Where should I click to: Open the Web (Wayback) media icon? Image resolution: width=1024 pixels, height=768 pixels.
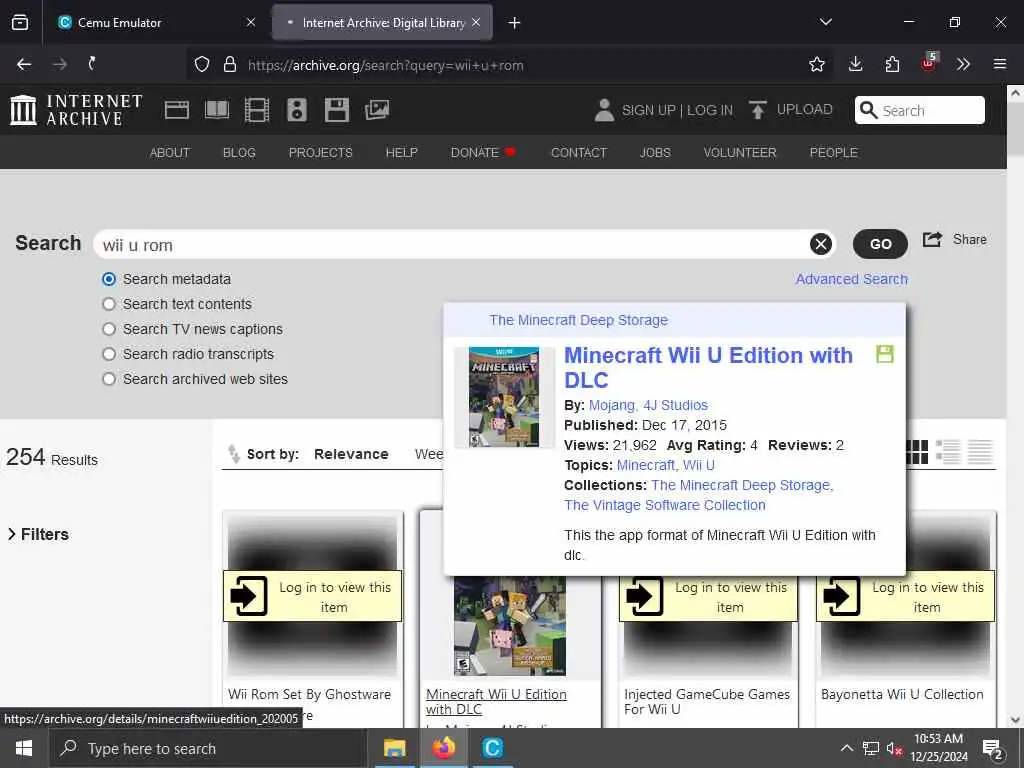click(176, 110)
